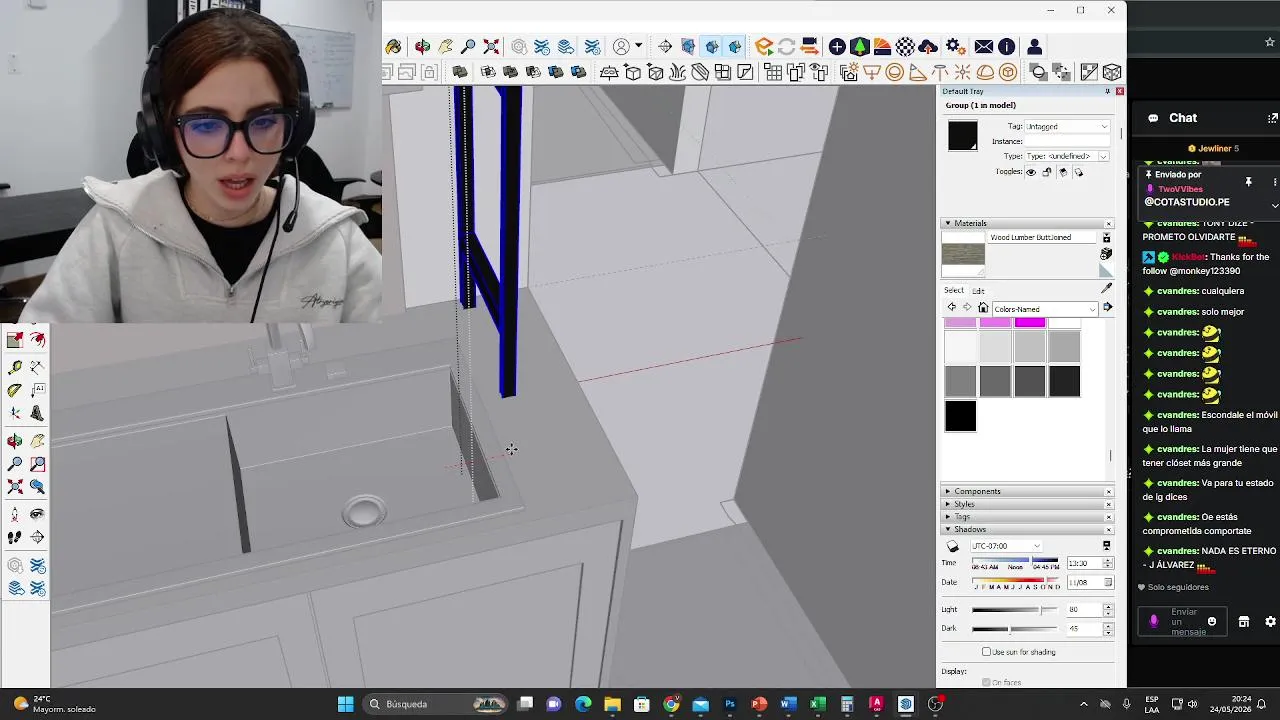
Task: Open the Colors-Named library dropdown
Action: [x=1045, y=309]
